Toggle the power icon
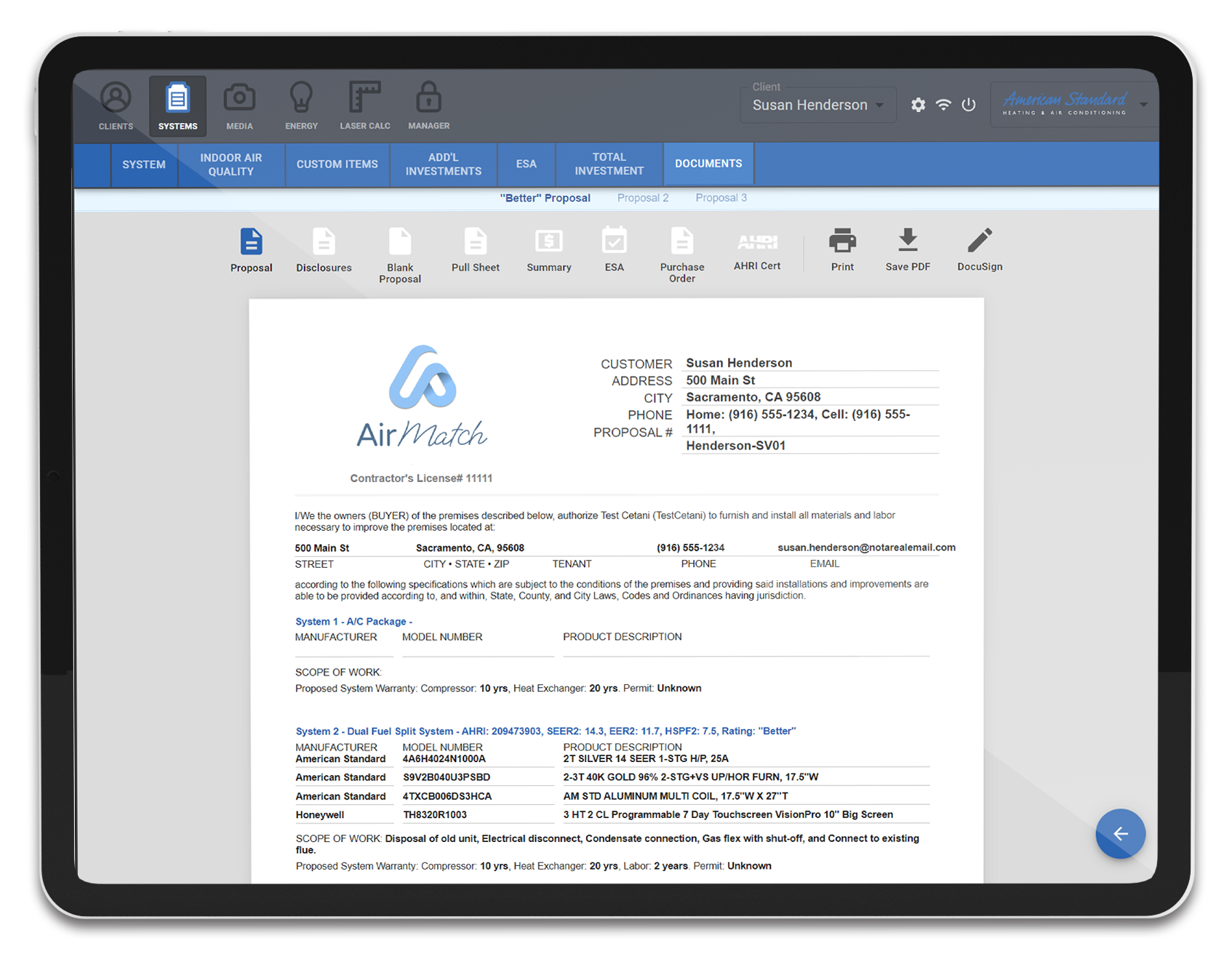 click(x=969, y=105)
